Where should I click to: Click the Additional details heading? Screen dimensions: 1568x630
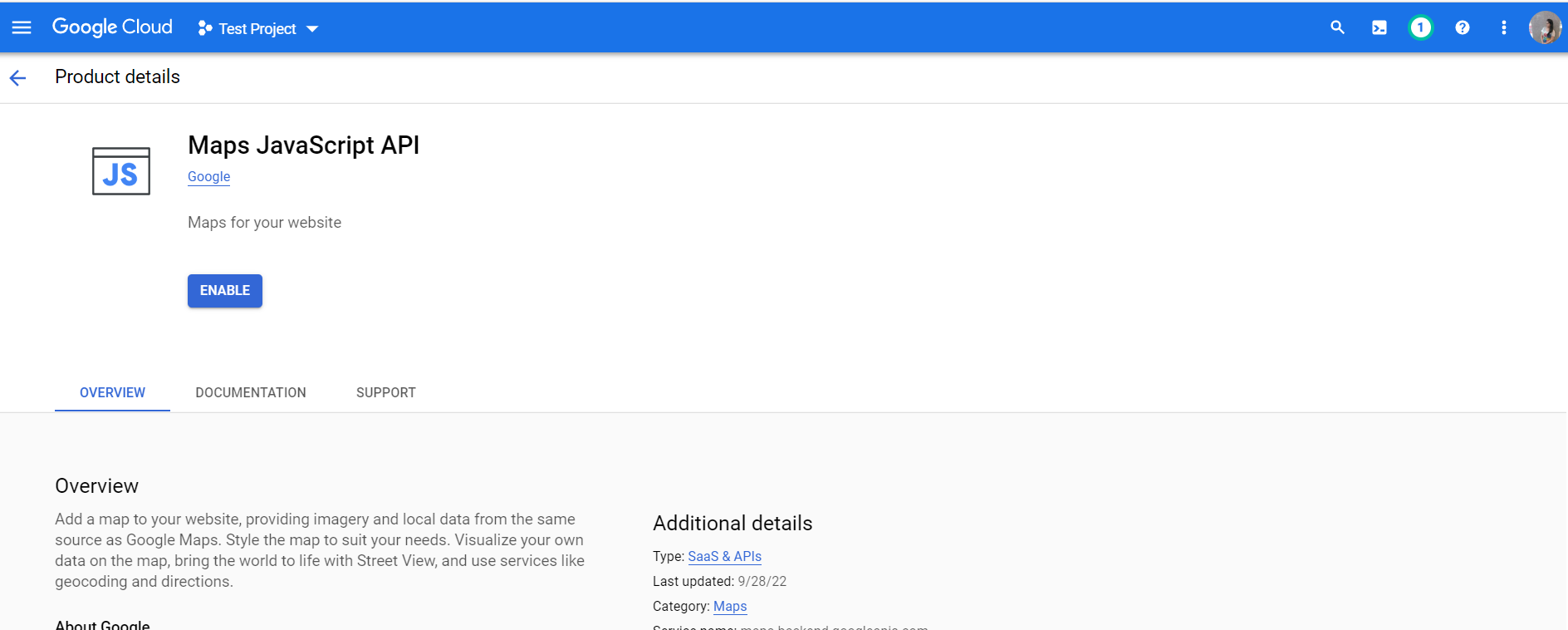pyautogui.click(x=732, y=523)
